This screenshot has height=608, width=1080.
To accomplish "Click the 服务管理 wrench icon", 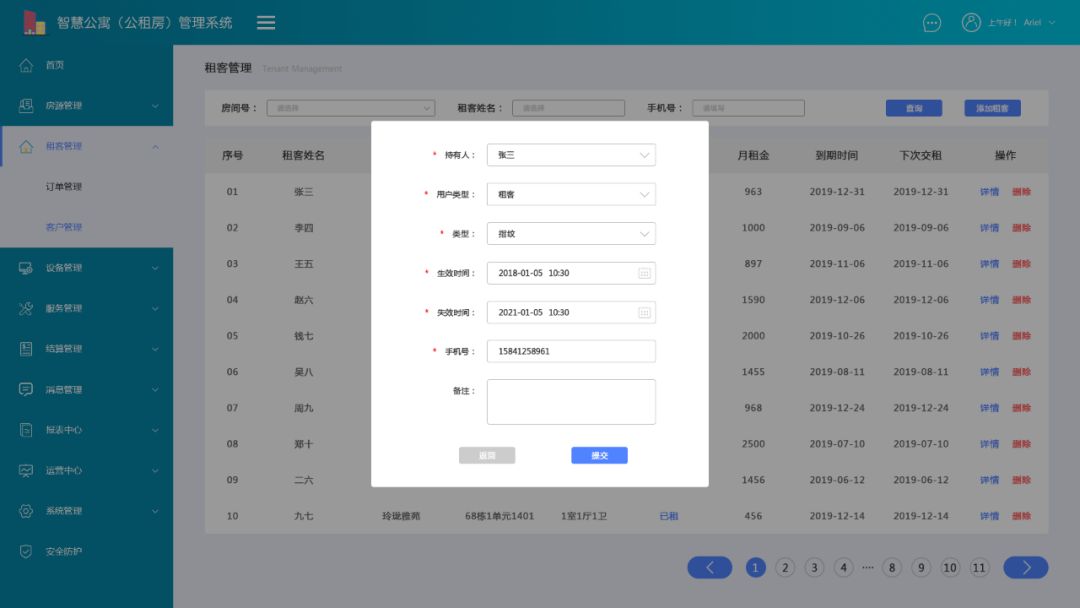I will (27, 308).
